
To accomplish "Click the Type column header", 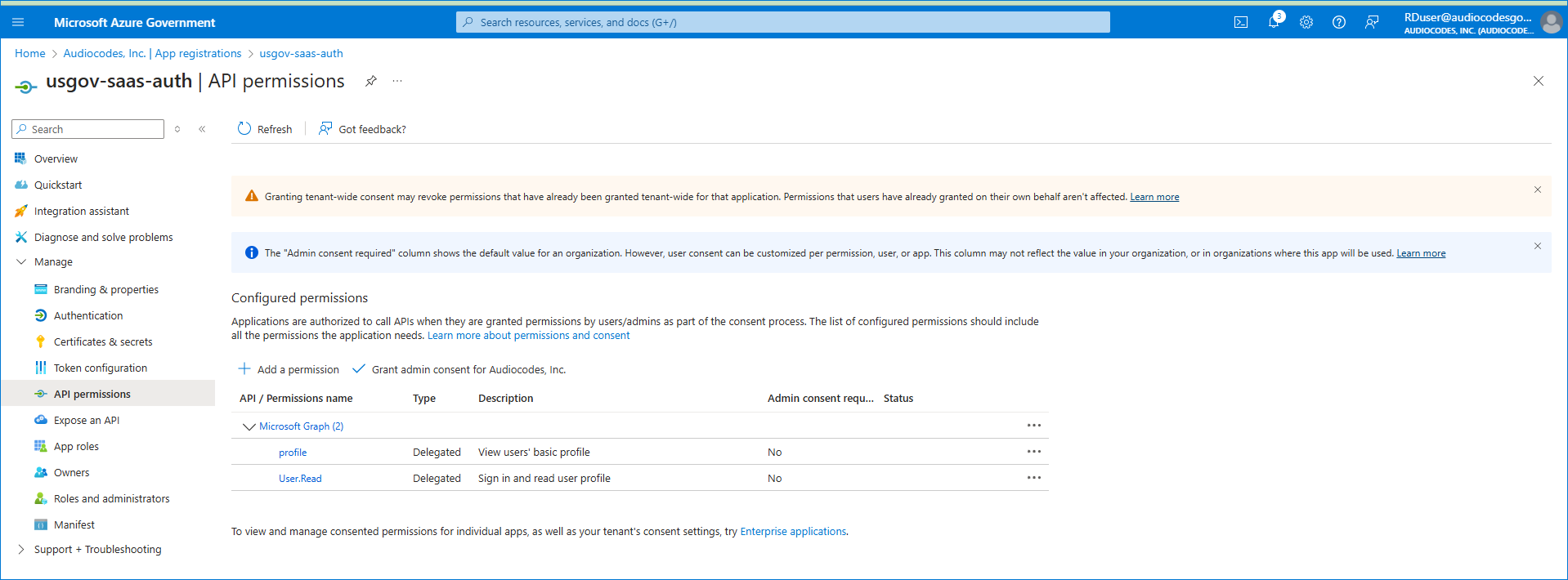I will pos(424,399).
